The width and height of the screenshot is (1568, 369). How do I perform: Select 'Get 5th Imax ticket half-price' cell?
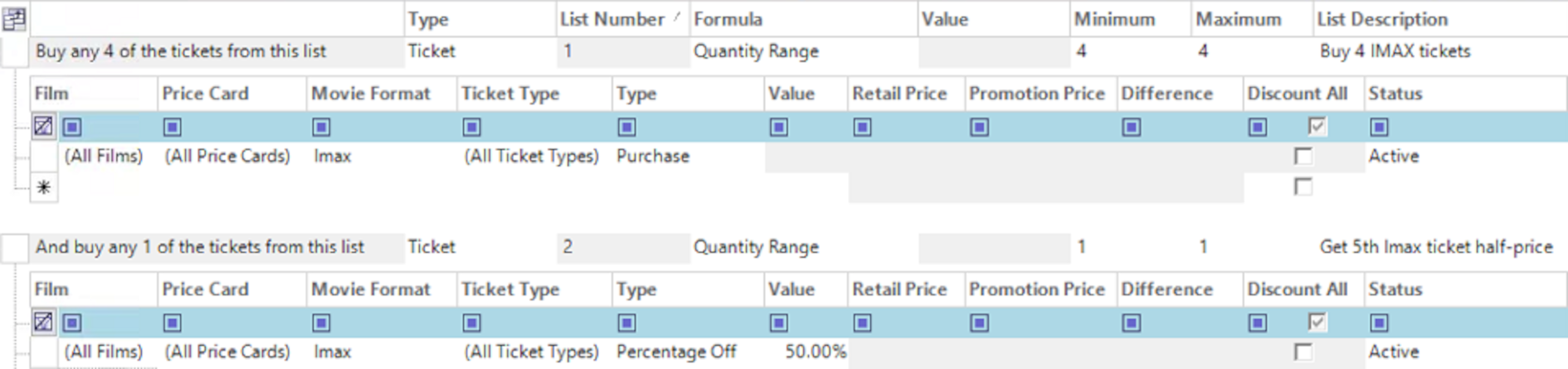coord(1439,247)
